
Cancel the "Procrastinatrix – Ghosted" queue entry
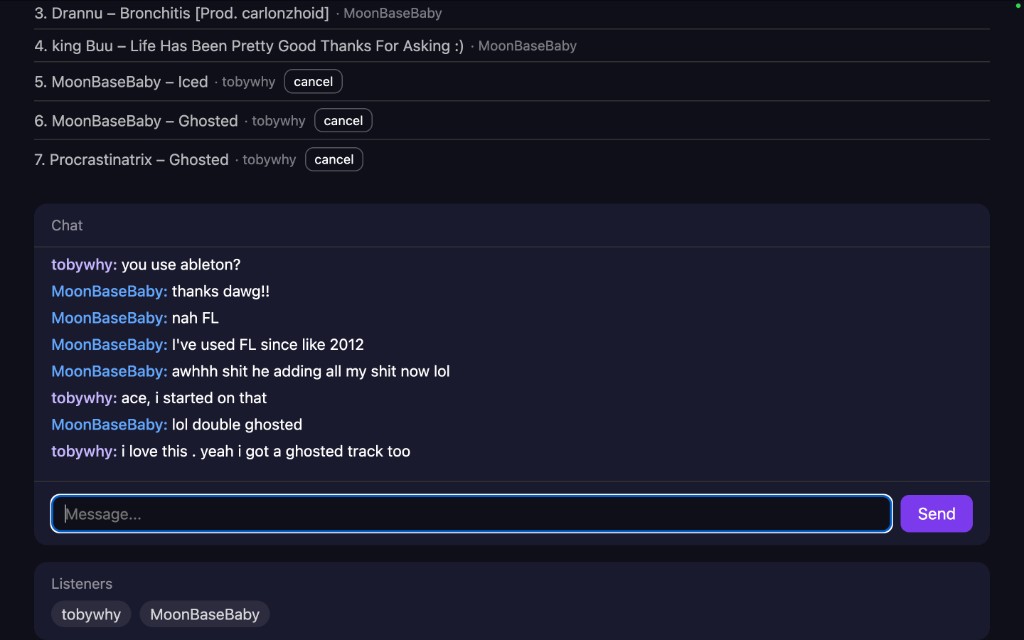(x=334, y=160)
